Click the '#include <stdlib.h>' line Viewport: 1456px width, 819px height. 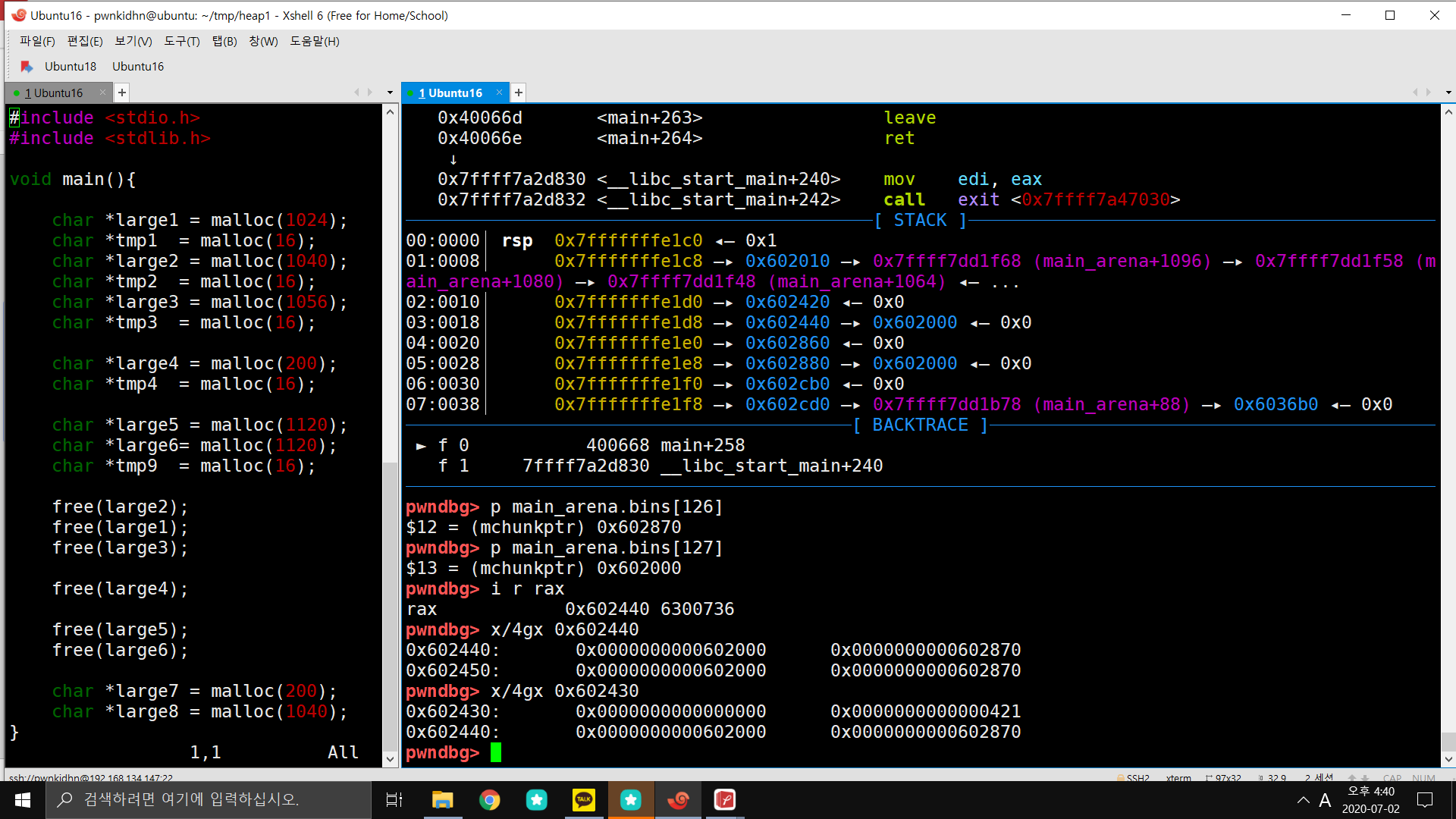click(110, 138)
